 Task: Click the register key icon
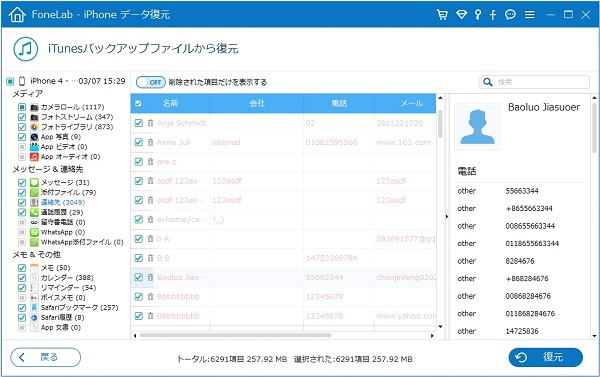[478, 15]
